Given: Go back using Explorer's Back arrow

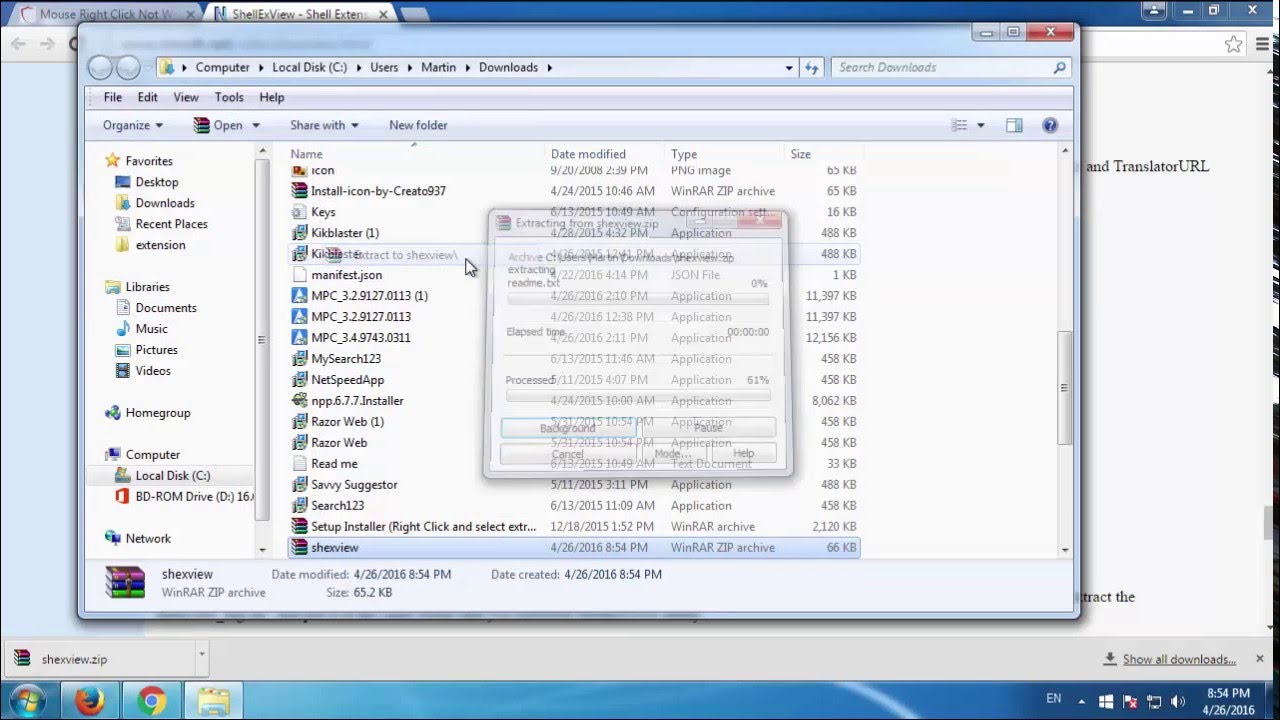Looking at the screenshot, I should click(x=100, y=68).
